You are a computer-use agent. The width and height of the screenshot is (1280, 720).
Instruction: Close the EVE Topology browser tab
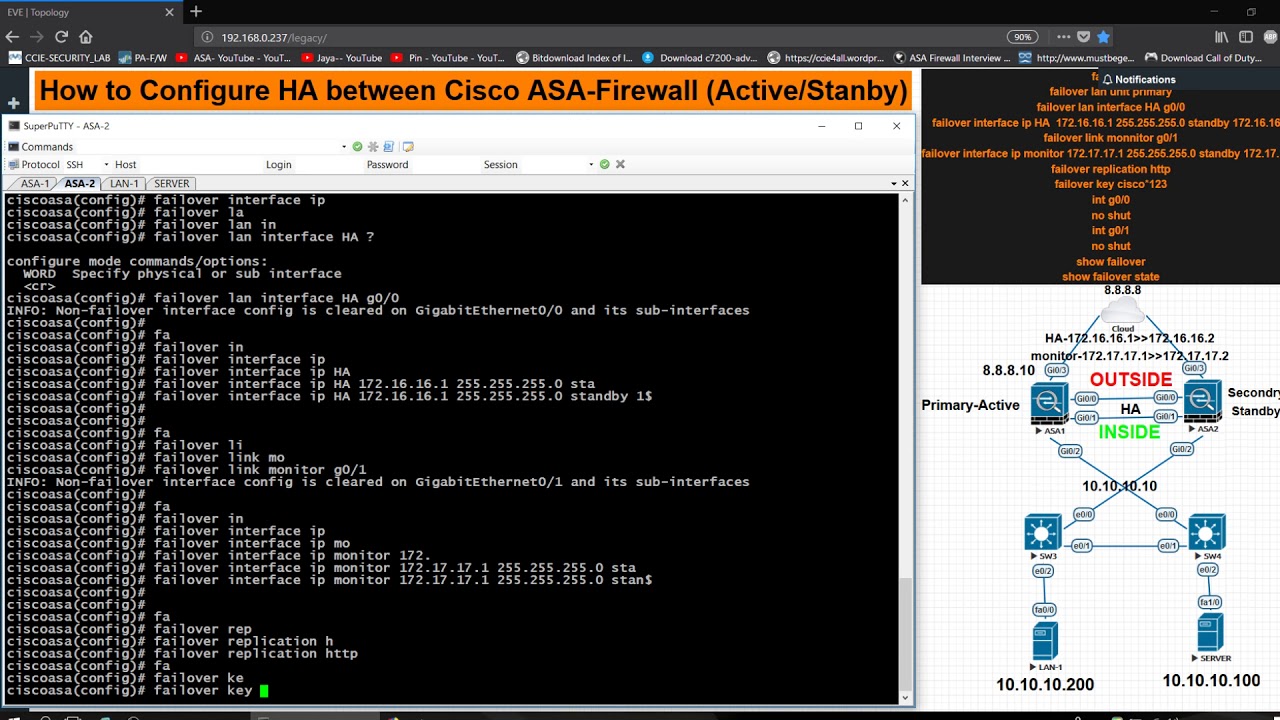coord(169,12)
